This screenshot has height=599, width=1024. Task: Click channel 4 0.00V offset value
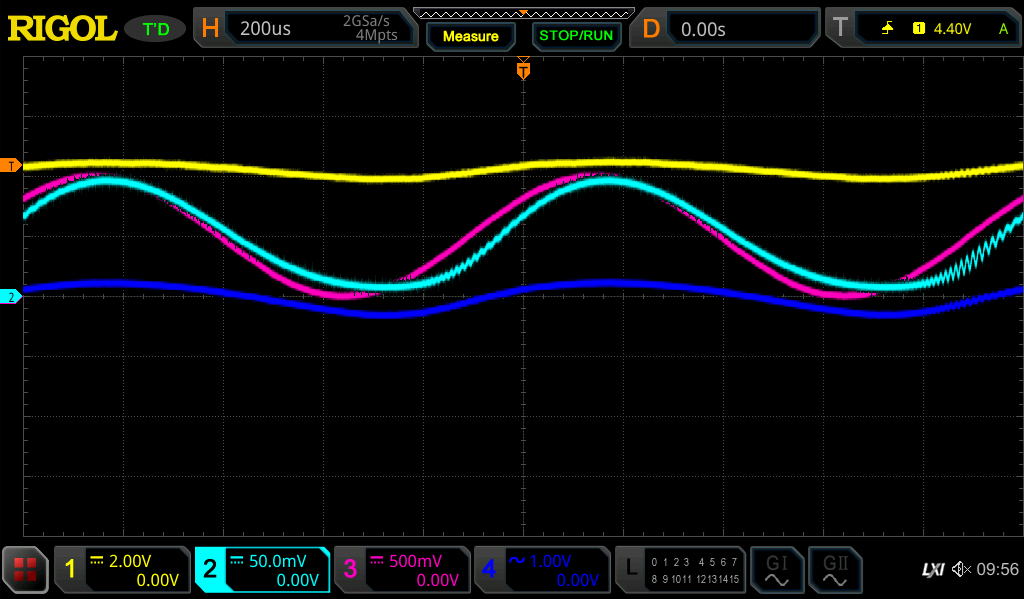577,580
